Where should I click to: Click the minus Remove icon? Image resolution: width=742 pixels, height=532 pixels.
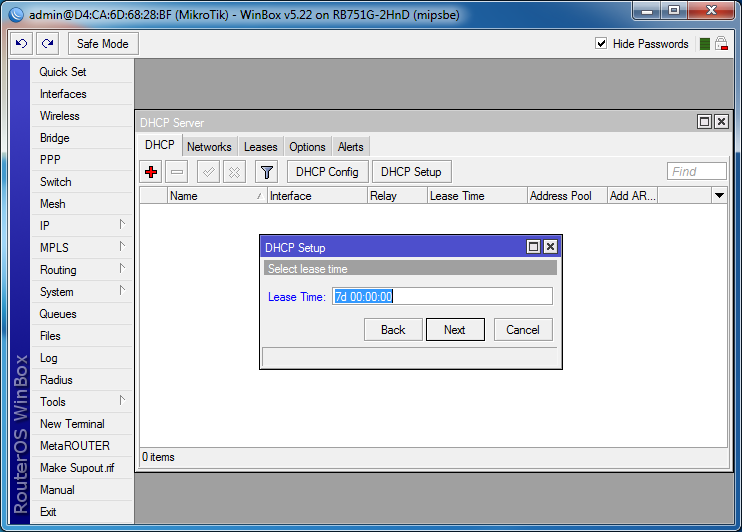click(177, 172)
